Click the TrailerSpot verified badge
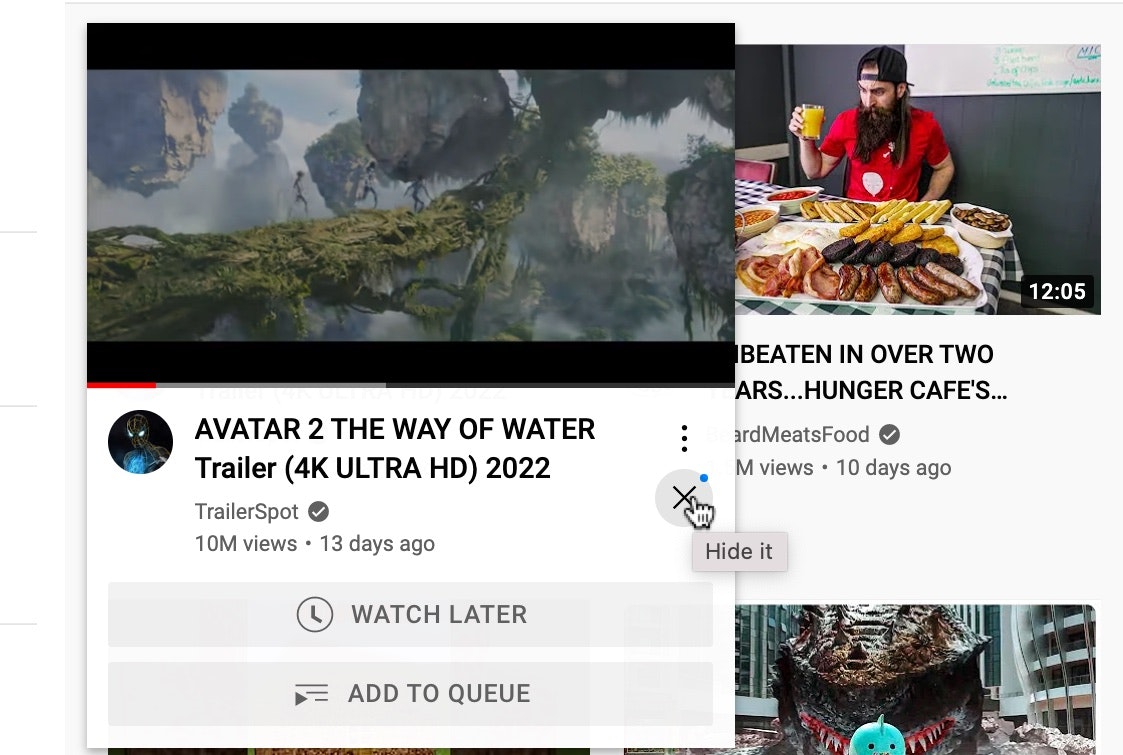Image resolution: width=1123 pixels, height=755 pixels. point(319,511)
